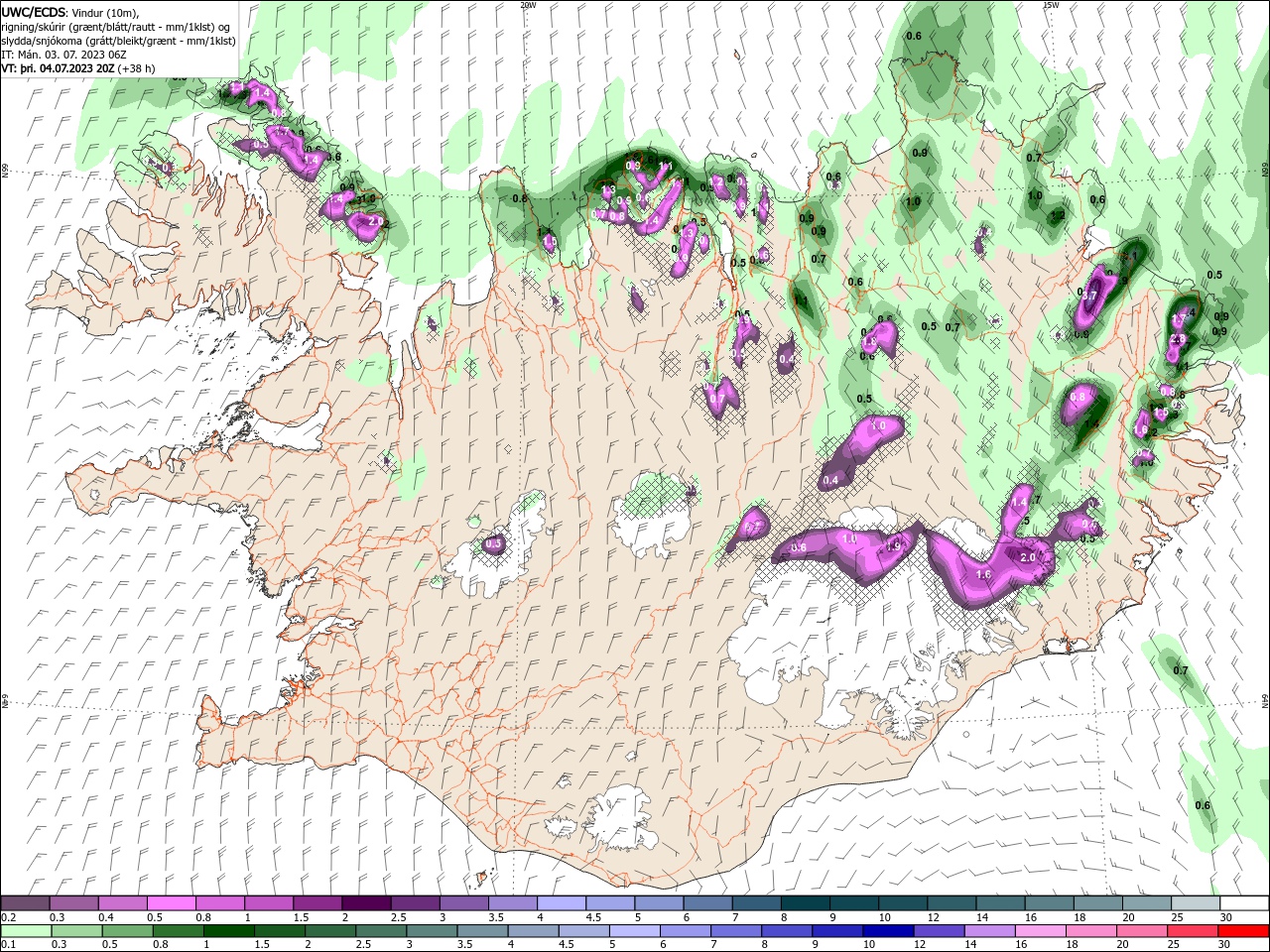Click the 'IT: Mán. 03. 07. 2023 06Z' initial time line
The height and width of the screenshot is (952, 1270).
(62, 55)
